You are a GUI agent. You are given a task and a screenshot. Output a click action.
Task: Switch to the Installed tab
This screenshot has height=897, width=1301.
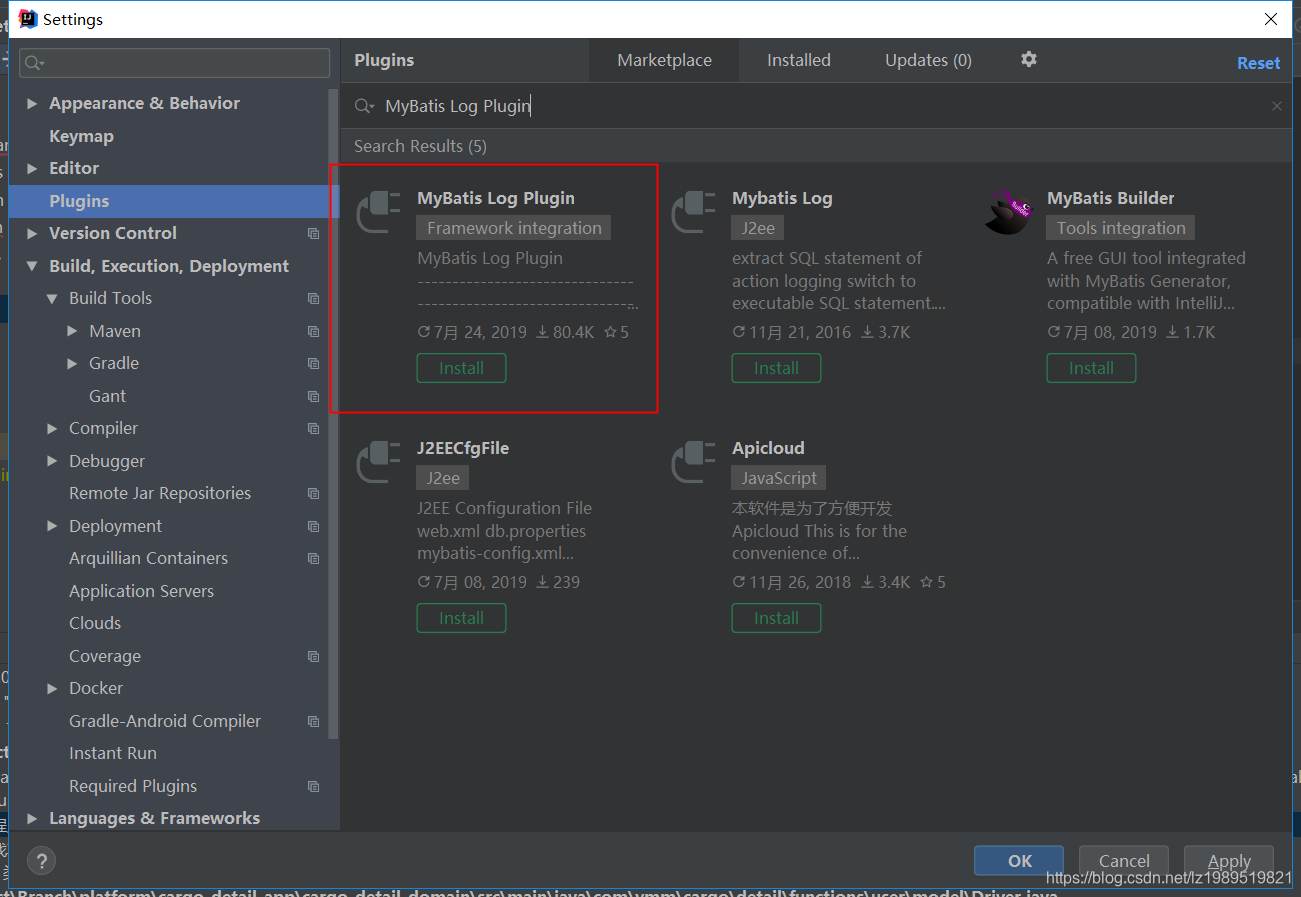coord(798,60)
